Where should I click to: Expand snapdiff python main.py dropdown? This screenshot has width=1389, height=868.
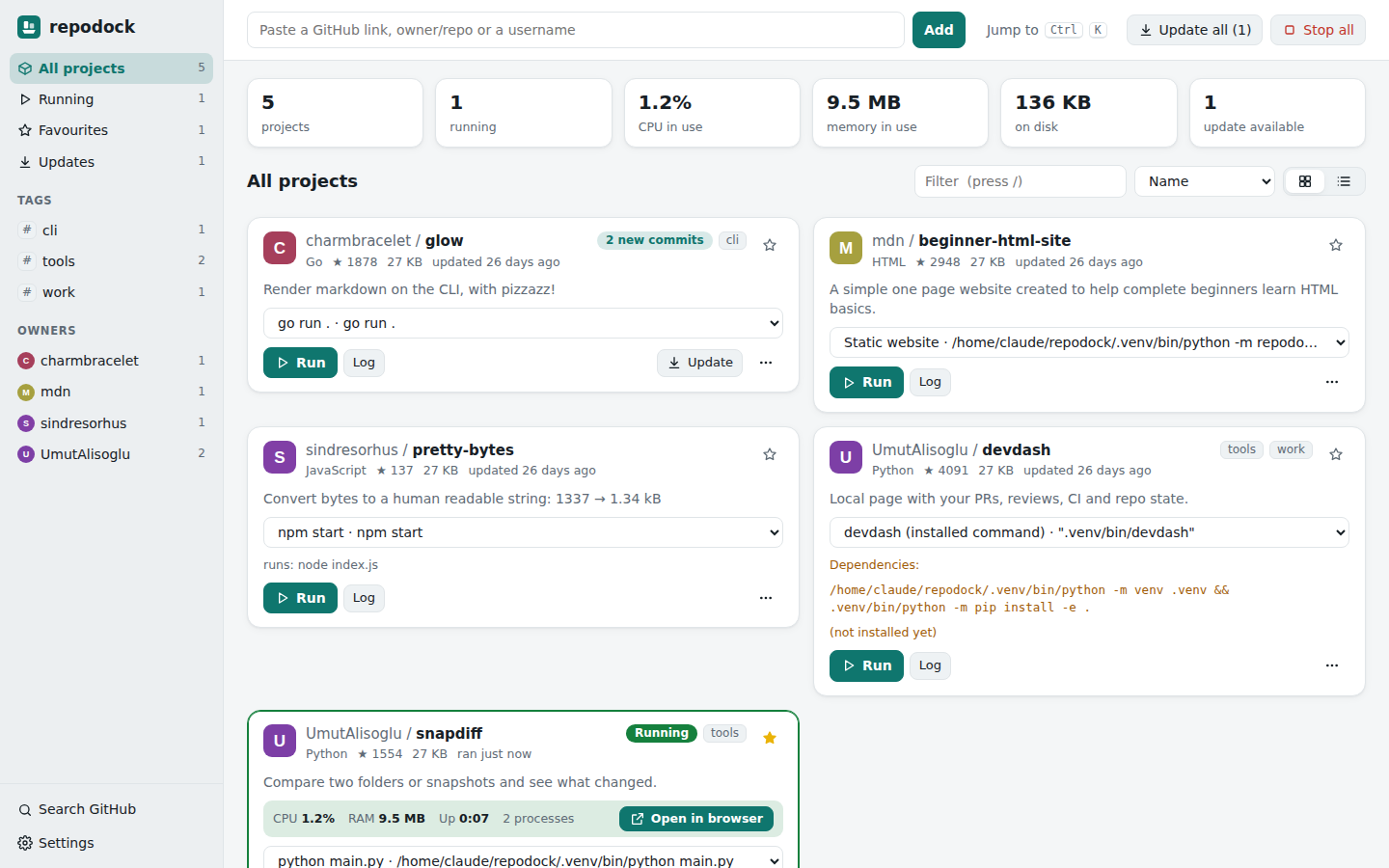click(523, 857)
